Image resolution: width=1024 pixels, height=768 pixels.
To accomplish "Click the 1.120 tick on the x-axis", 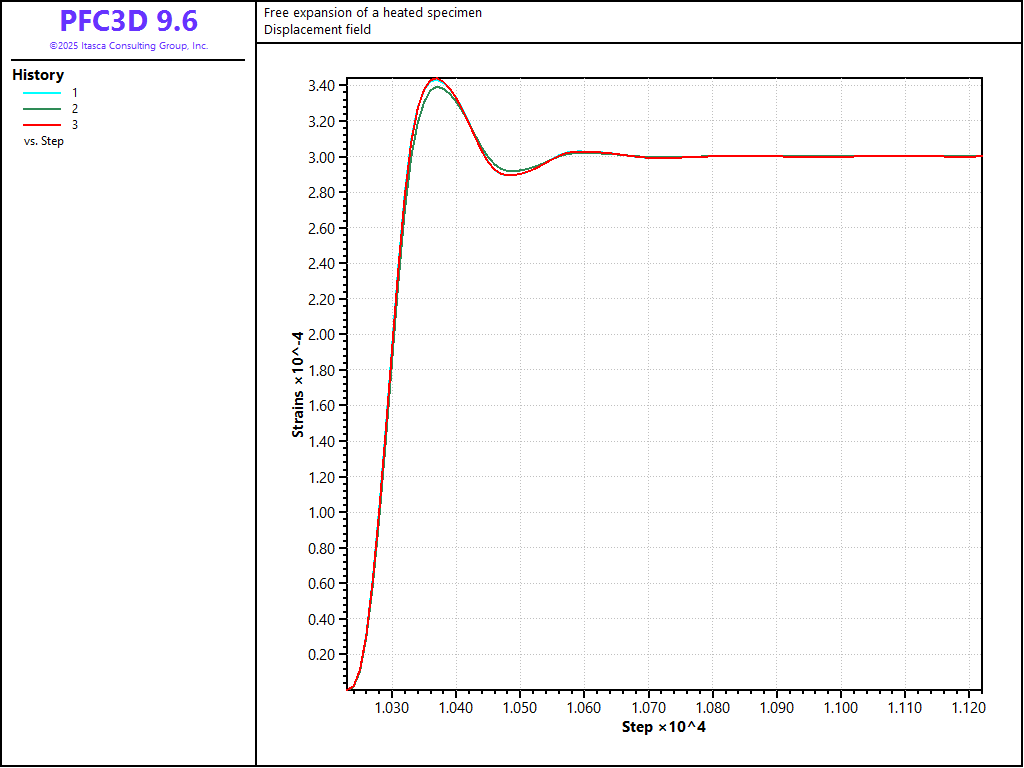I will pyautogui.click(x=968, y=708).
